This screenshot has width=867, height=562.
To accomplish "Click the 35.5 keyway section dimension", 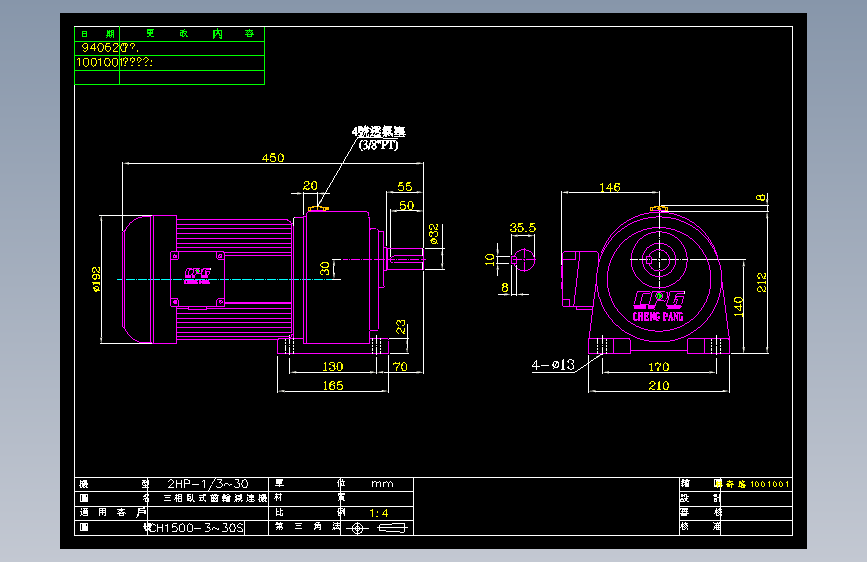I will click(x=523, y=227).
